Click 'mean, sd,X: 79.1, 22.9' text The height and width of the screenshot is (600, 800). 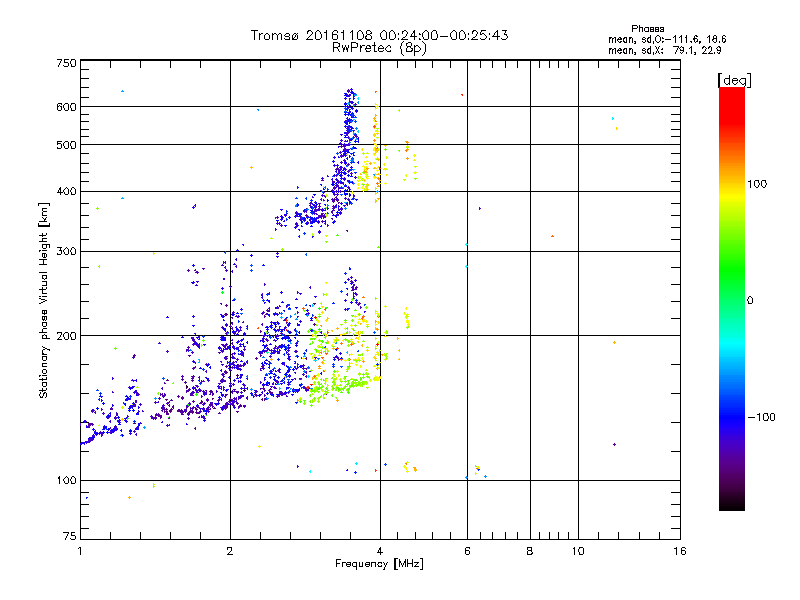[x=664, y=50]
